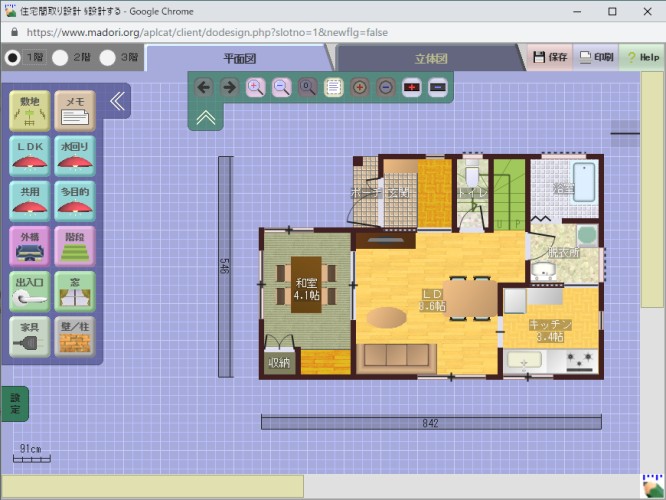Viewport: 666px width, 500px height.
Task: Zoom out with the minus magnifier
Action: pos(282,87)
